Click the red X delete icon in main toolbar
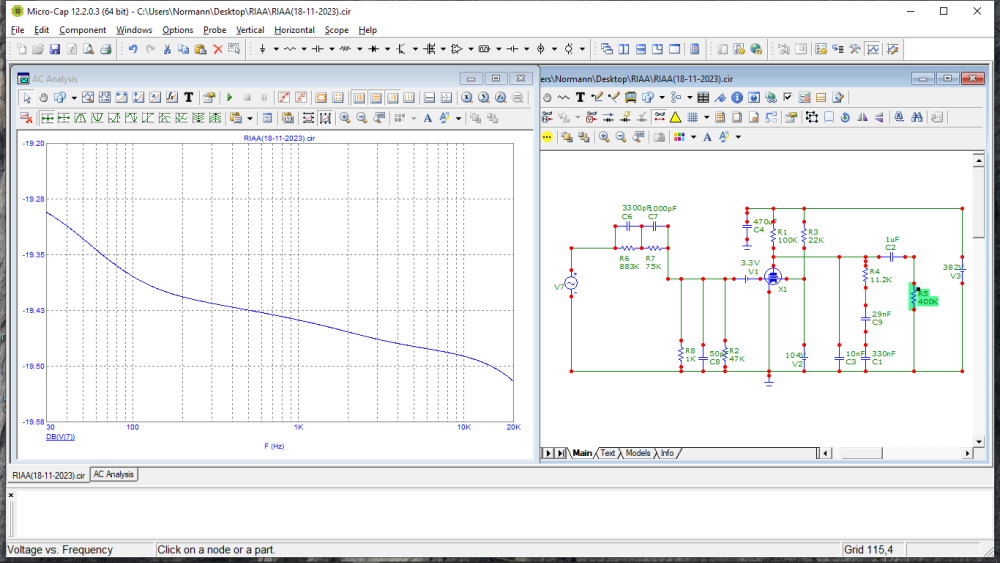 pos(217,48)
